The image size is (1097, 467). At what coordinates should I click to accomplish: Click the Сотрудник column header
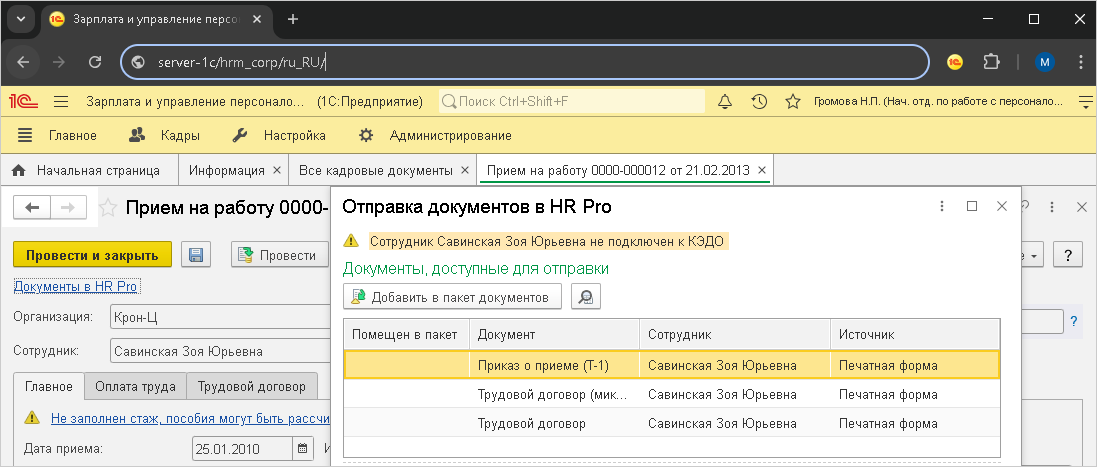coord(735,334)
